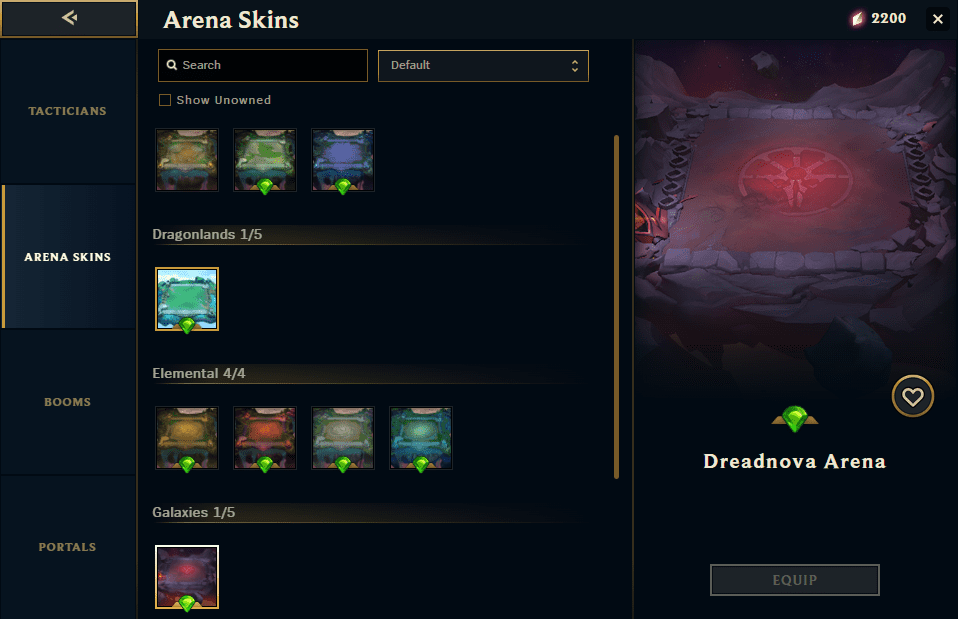Open the Booms tab
This screenshot has height=619, width=958.
tap(68, 402)
